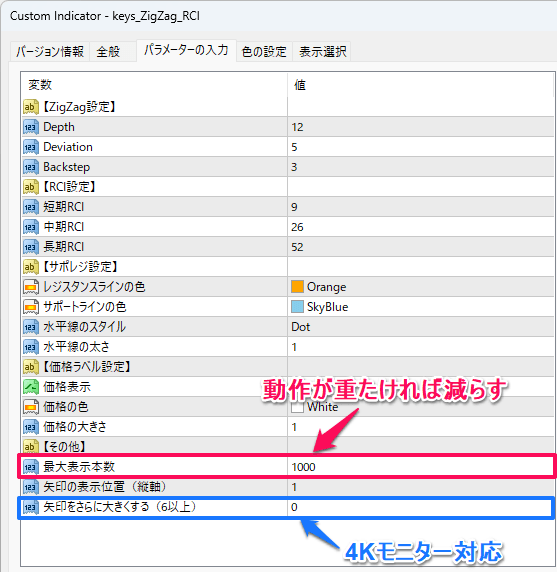Click the icon beside 水平線のスタイル
This screenshot has height=572, width=557.
31,327
